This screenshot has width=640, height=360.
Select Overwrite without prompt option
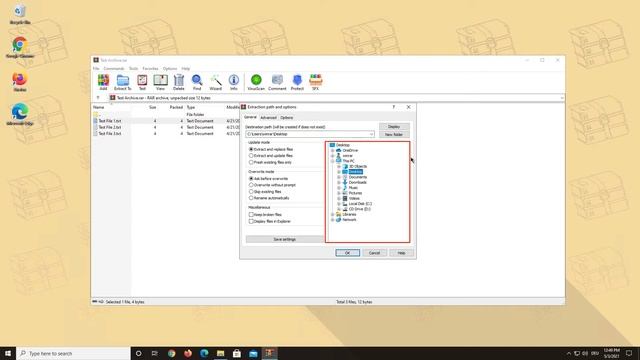[272, 185]
